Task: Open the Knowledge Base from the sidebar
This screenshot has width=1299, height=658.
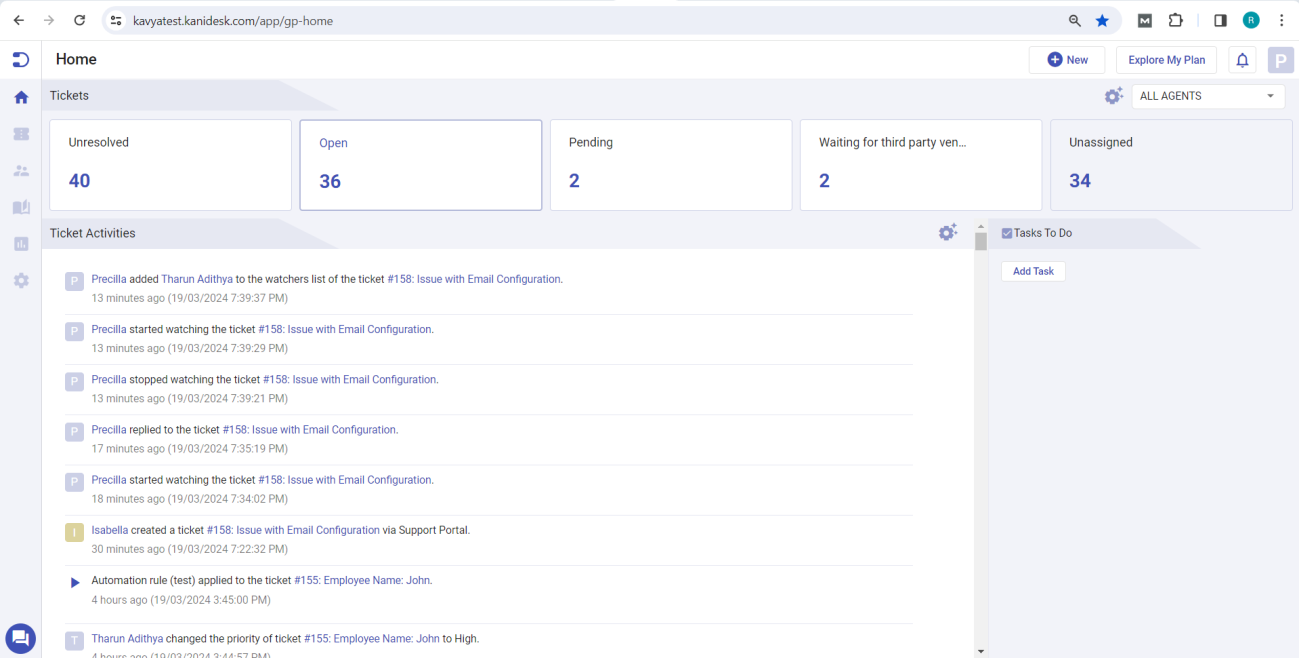Action: (20, 207)
